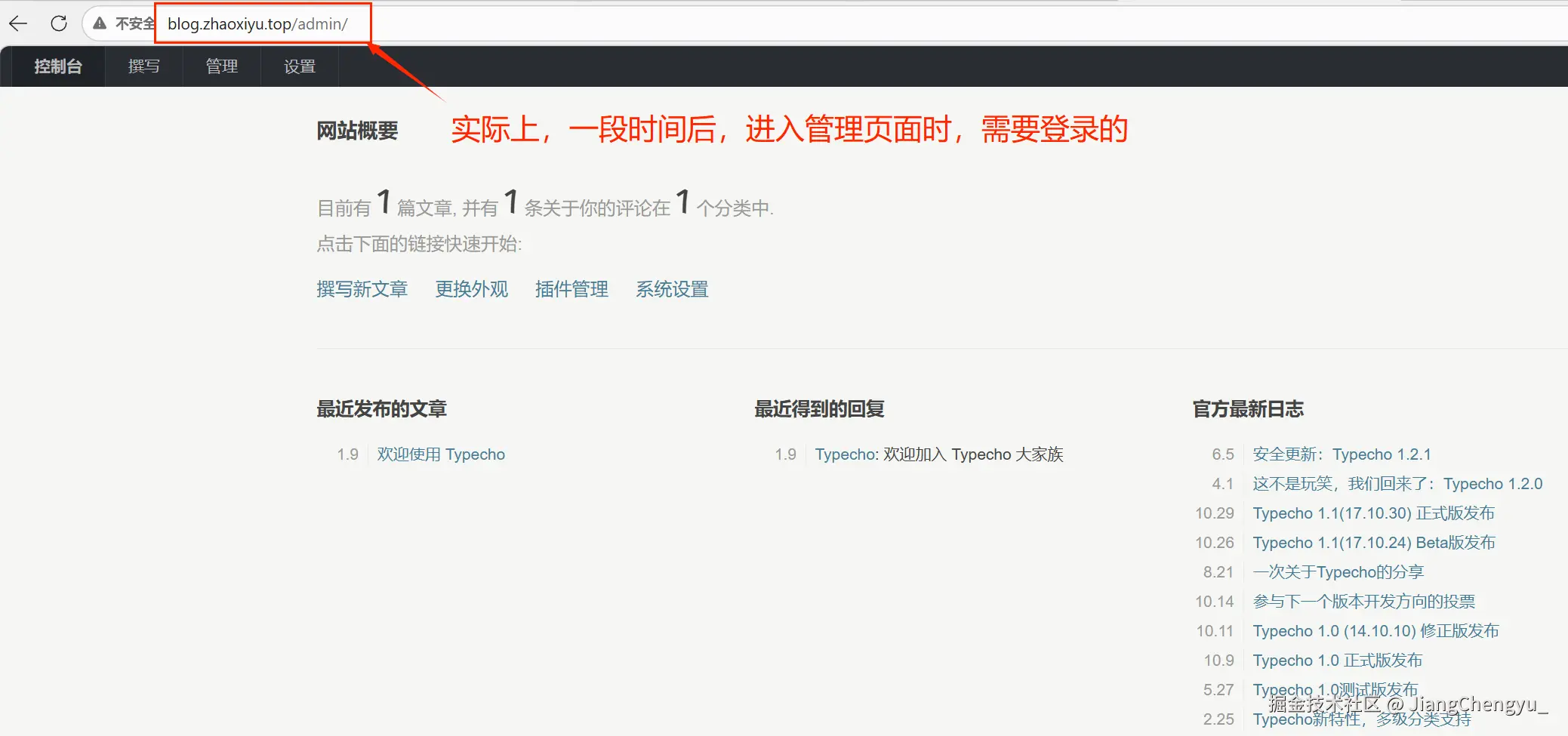Click the 点击下面的链接快速开始 text
This screenshot has height=736, width=1568.
coord(420,244)
